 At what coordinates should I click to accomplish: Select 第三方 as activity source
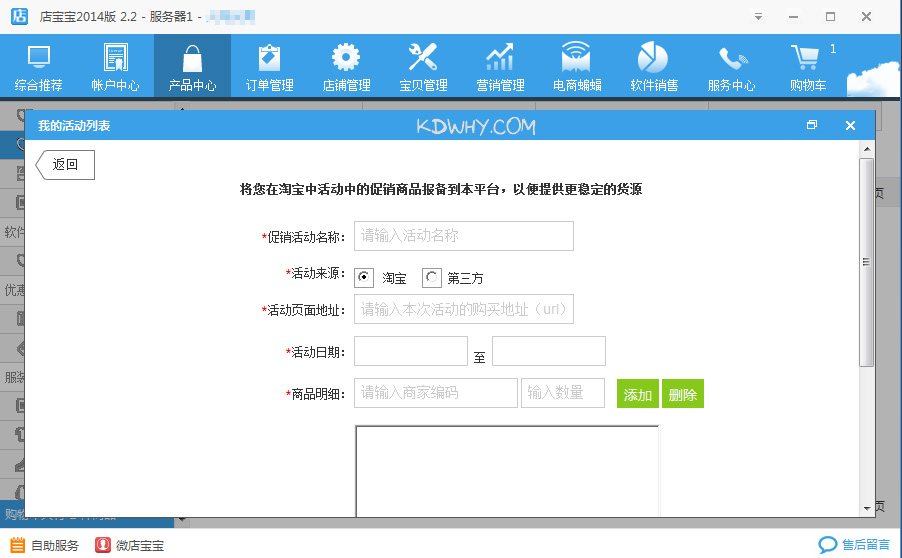coord(432,278)
